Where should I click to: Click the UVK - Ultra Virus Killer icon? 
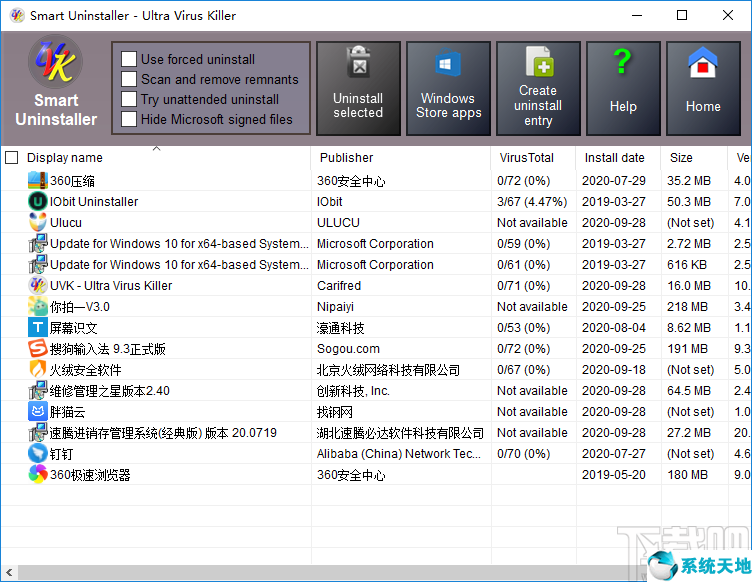coord(37,286)
